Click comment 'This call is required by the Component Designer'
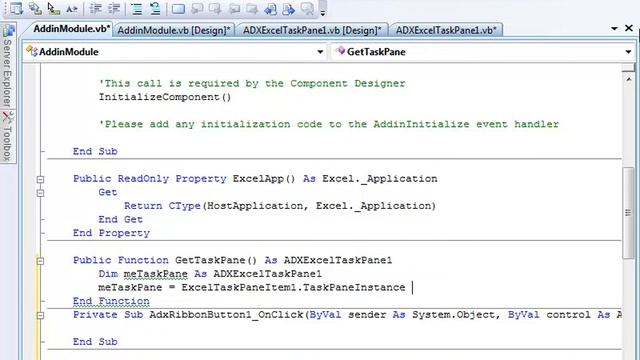This screenshot has width=640, height=360. (252, 83)
